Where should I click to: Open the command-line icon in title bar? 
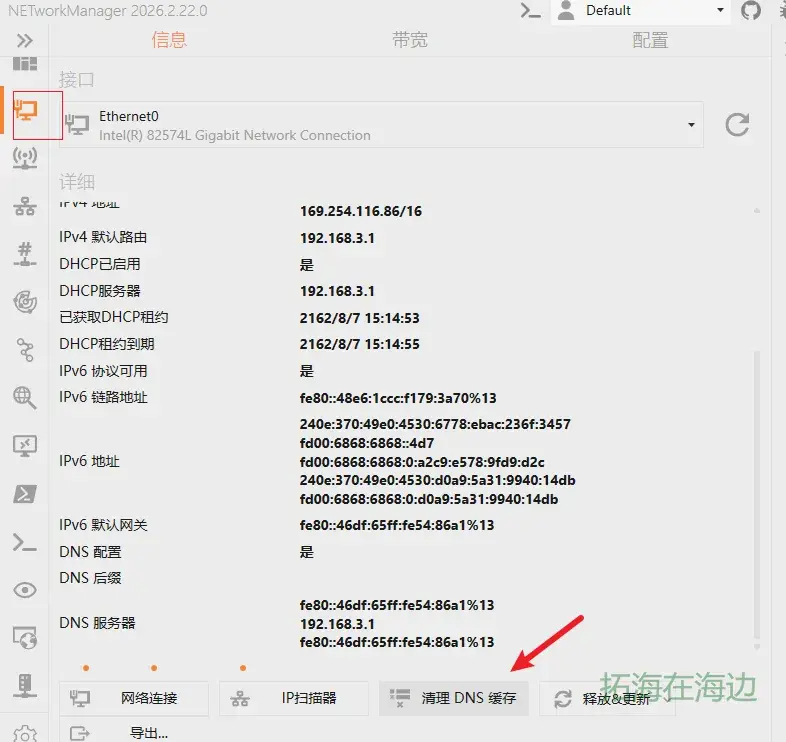[530, 11]
